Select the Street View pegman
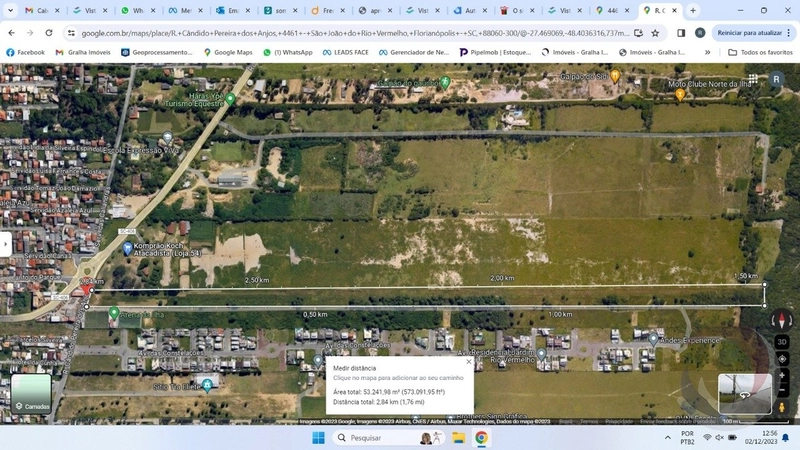800x450 pixels. click(782, 407)
